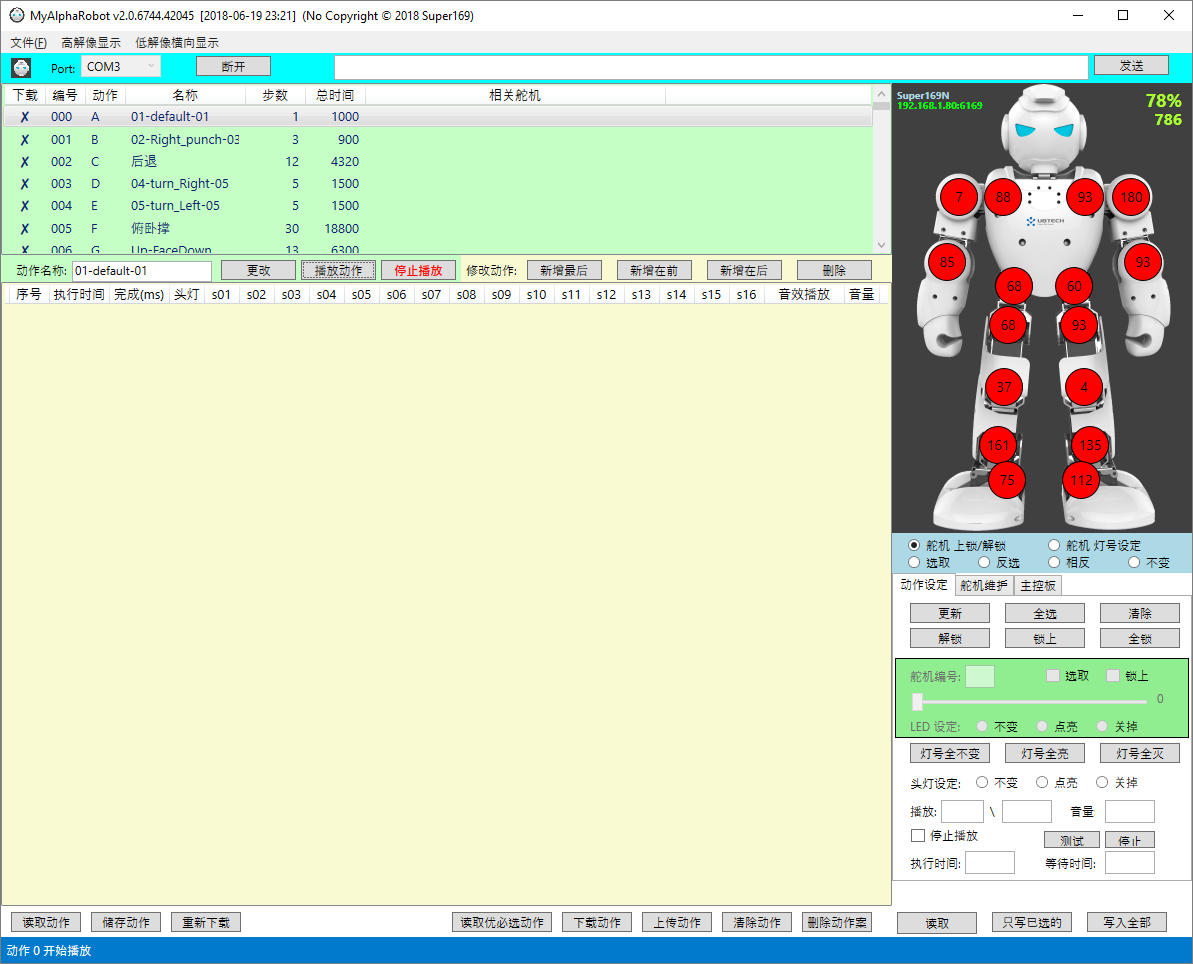Set 头灯设定 to 点亮
Viewport: 1193px width, 964px height.
point(1042,782)
